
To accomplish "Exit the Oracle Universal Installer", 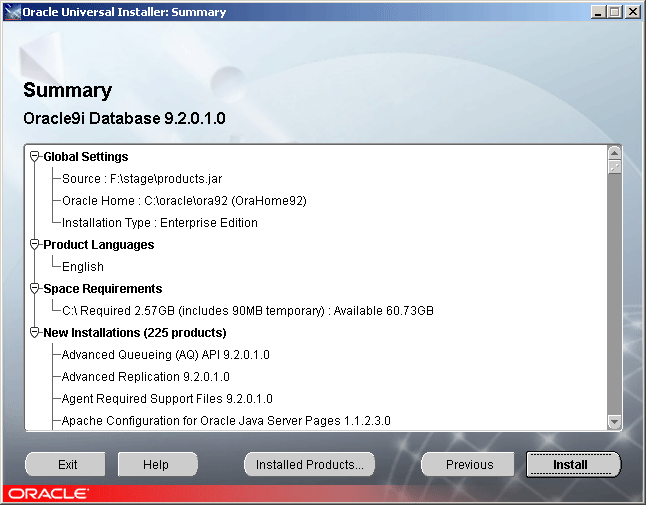I will [x=66, y=465].
